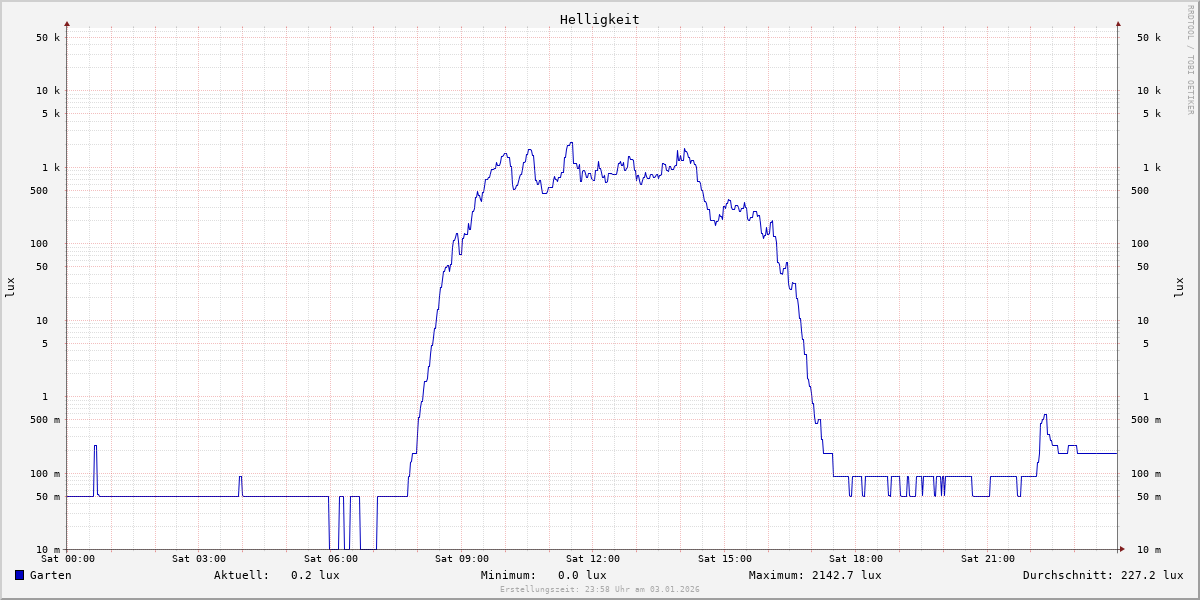Screen dimensions: 1200x600
Task: Click the red arrow atop the left y-axis
Action: 67,23
